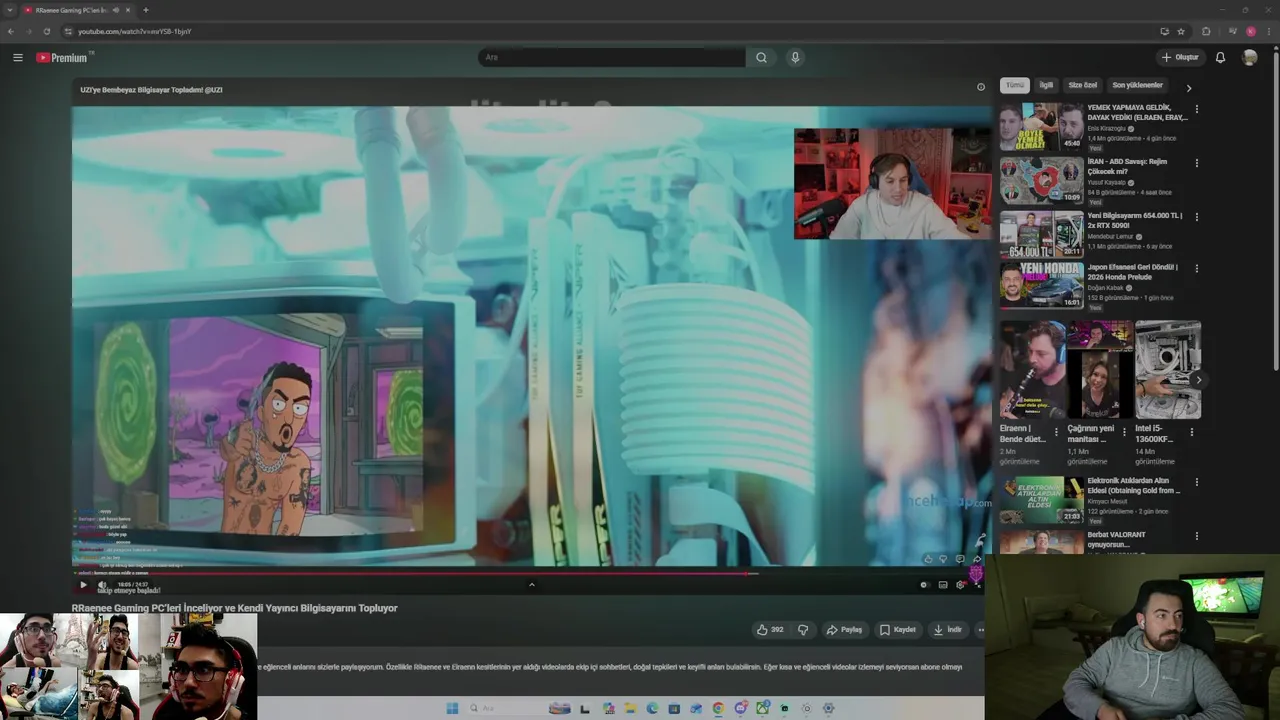Toggle subtitles in player controls
Screen dimensions: 1280x720
pos(943,585)
